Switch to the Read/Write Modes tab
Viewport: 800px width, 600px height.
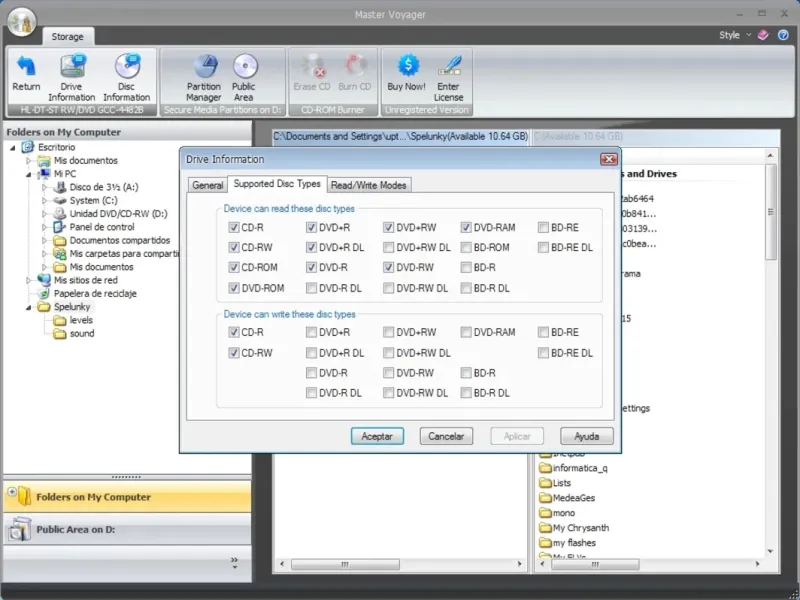coord(368,185)
